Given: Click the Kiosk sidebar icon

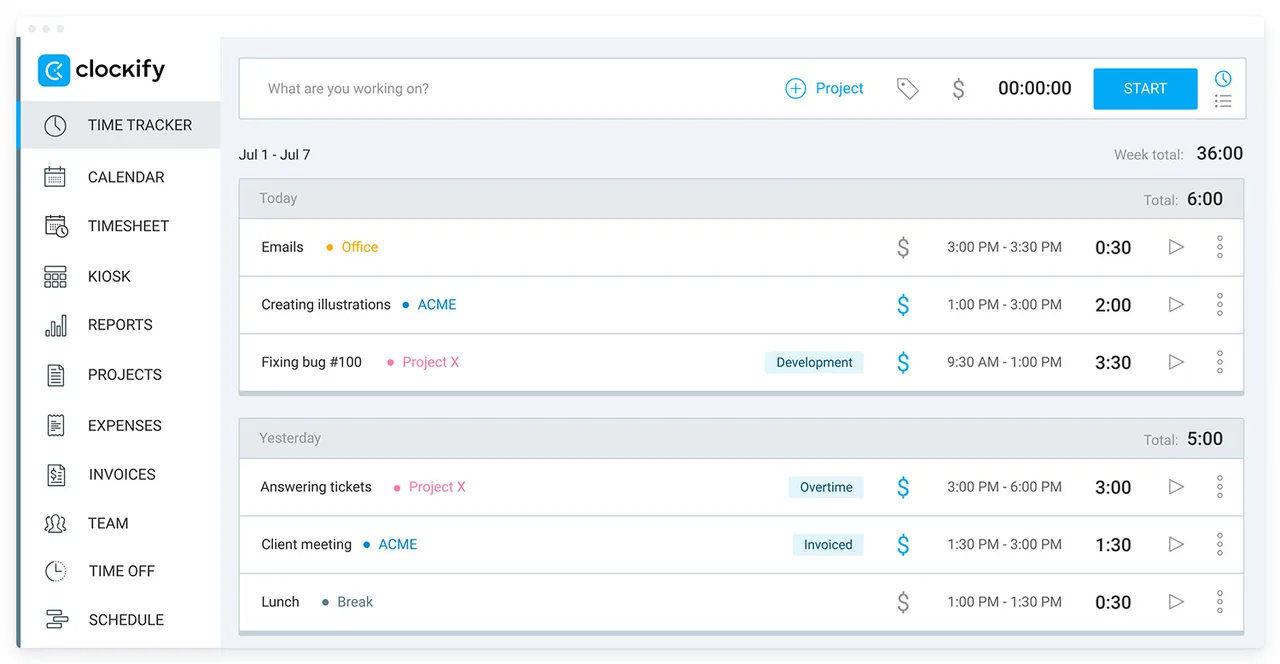Looking at the screenshot, I should [x=55, y=276].
